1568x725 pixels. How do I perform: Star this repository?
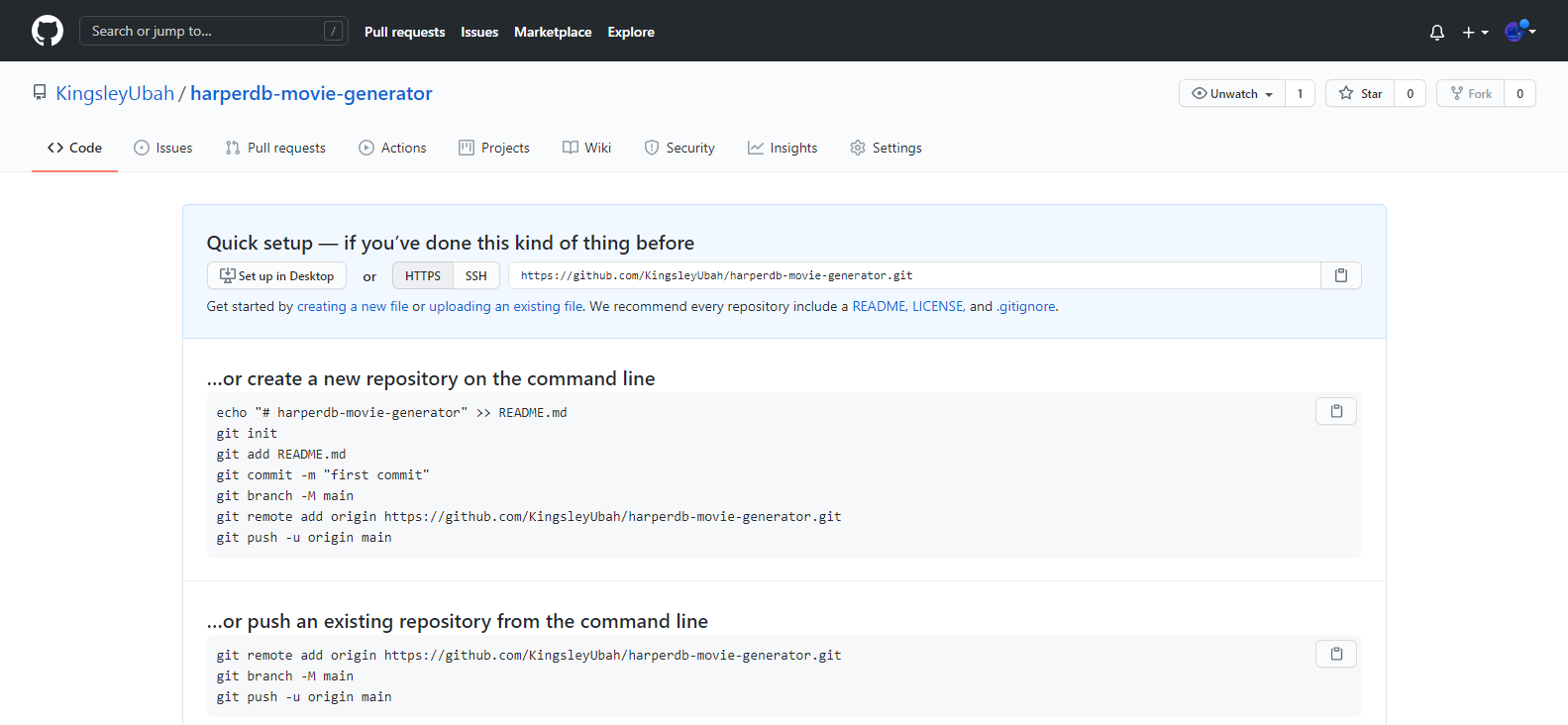(1360, 93)
